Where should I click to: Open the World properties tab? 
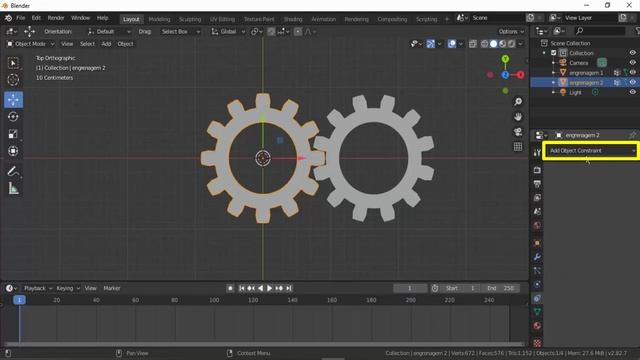[x=537, y=225]
